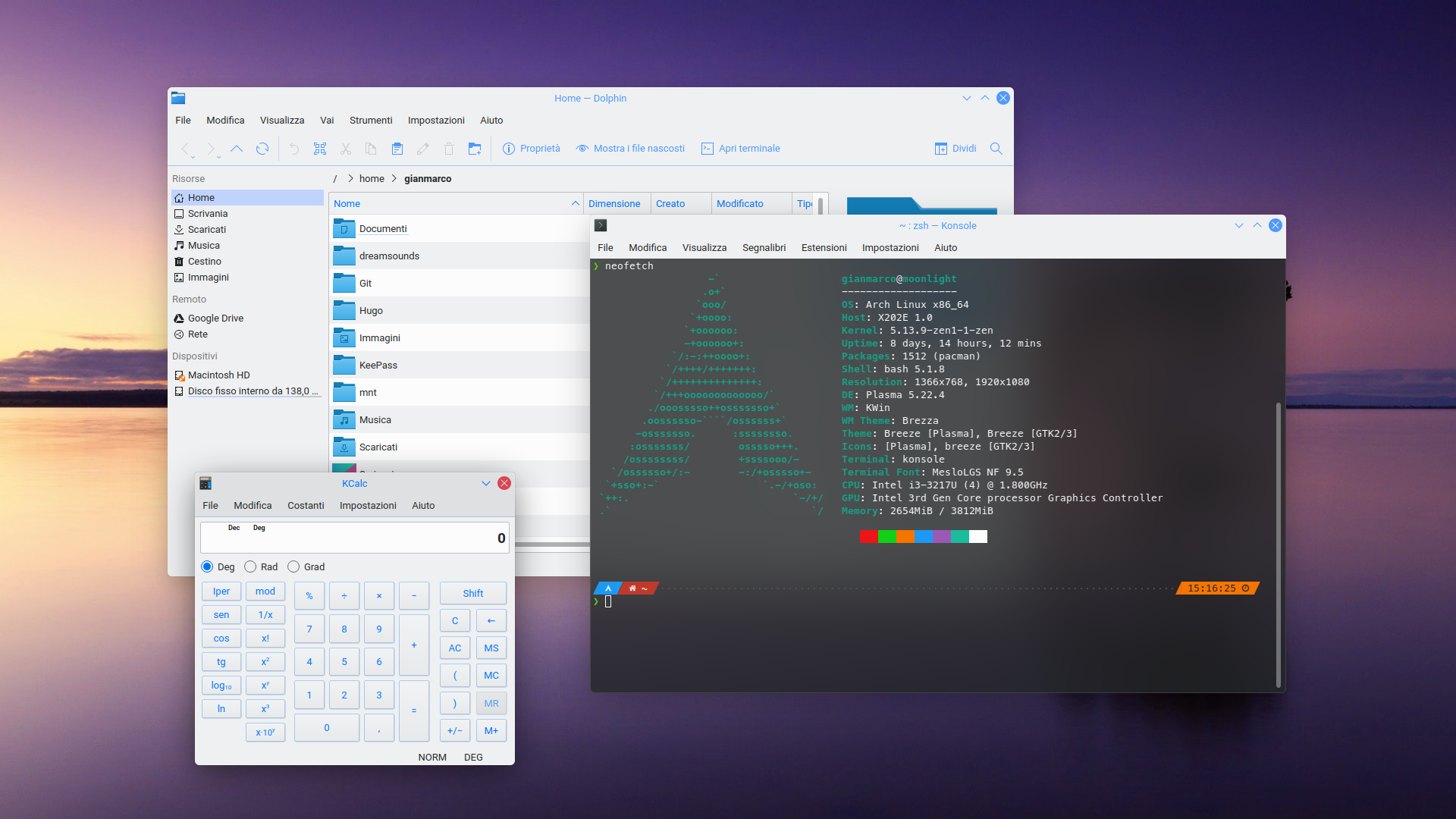Click the MS memory store button
Viewport: 1456px width, 819px height.
(x=491, y=648)
